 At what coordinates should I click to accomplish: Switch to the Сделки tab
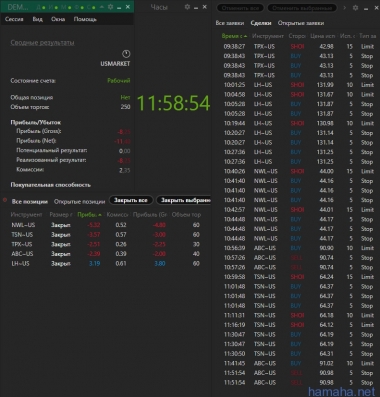[261, 23]
